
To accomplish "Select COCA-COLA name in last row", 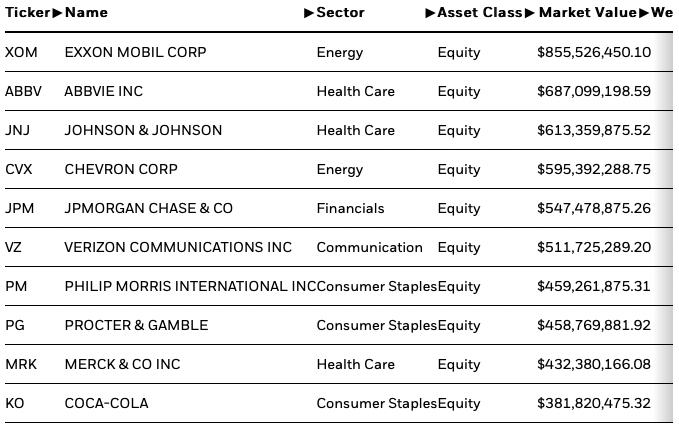I will click(x=107, y=403).
